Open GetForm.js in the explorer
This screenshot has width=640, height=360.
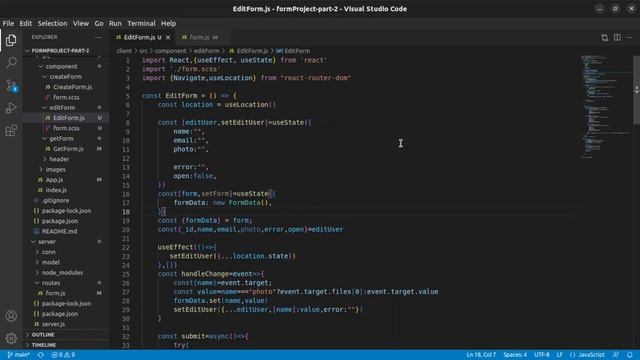click(68, 149)
